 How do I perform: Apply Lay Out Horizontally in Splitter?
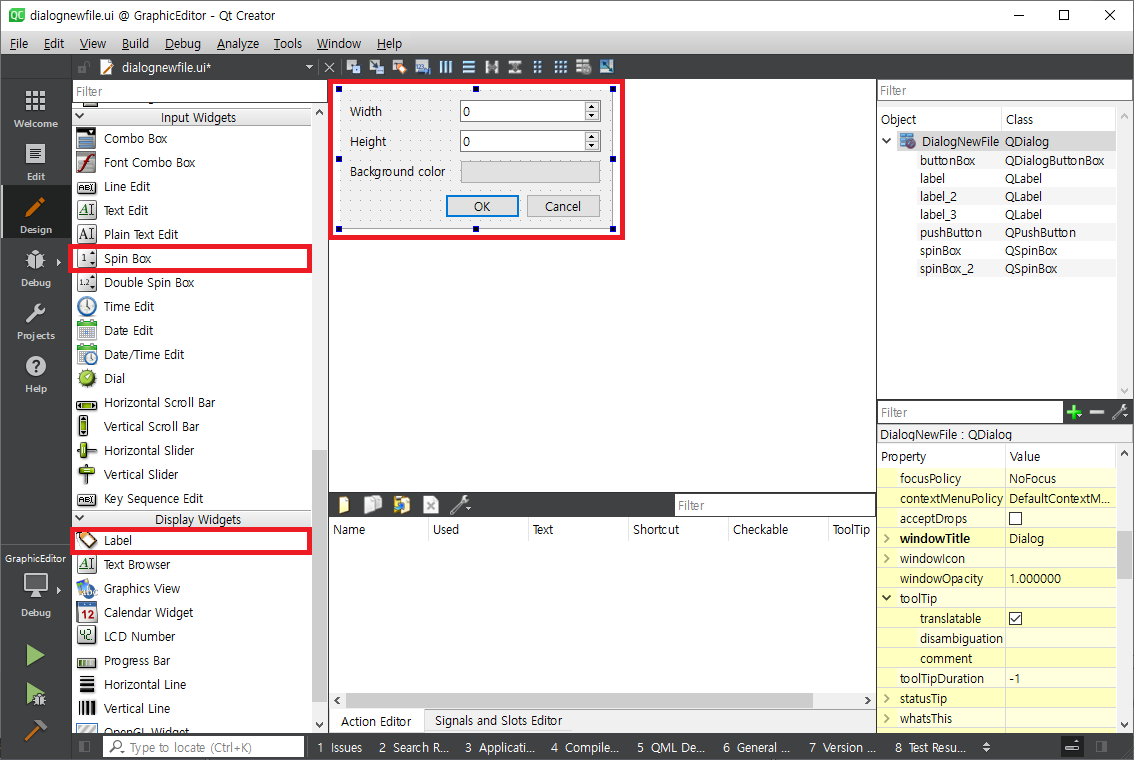[492, 67]
